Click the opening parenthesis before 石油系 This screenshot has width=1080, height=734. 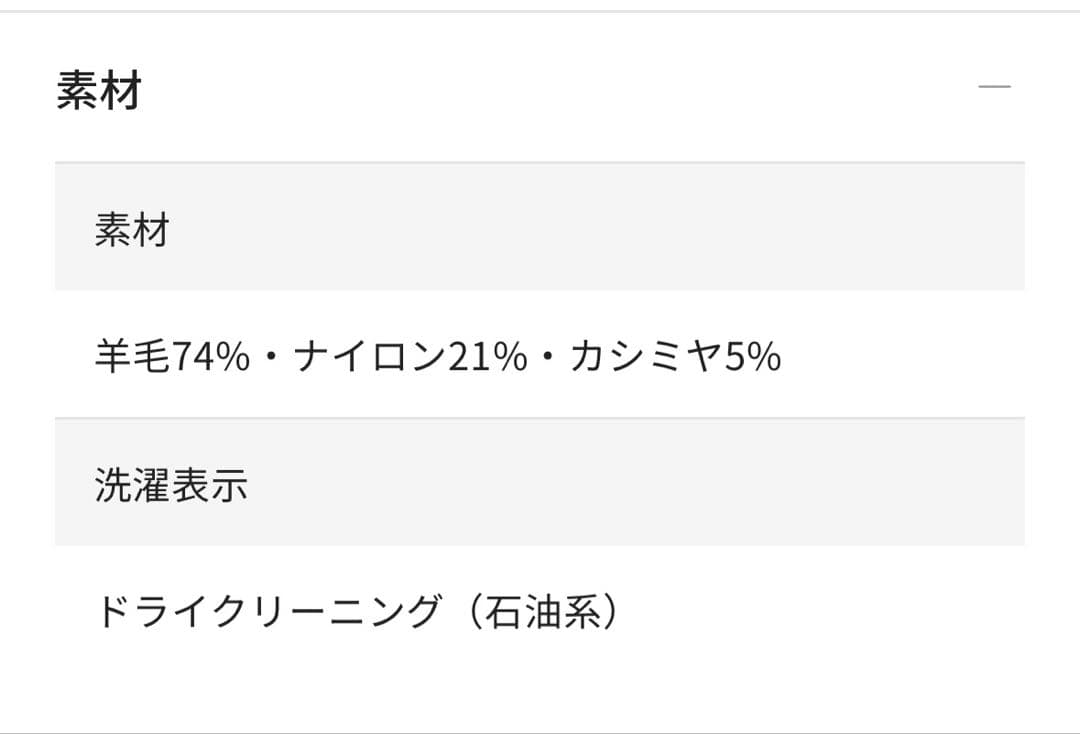(470, 611)
